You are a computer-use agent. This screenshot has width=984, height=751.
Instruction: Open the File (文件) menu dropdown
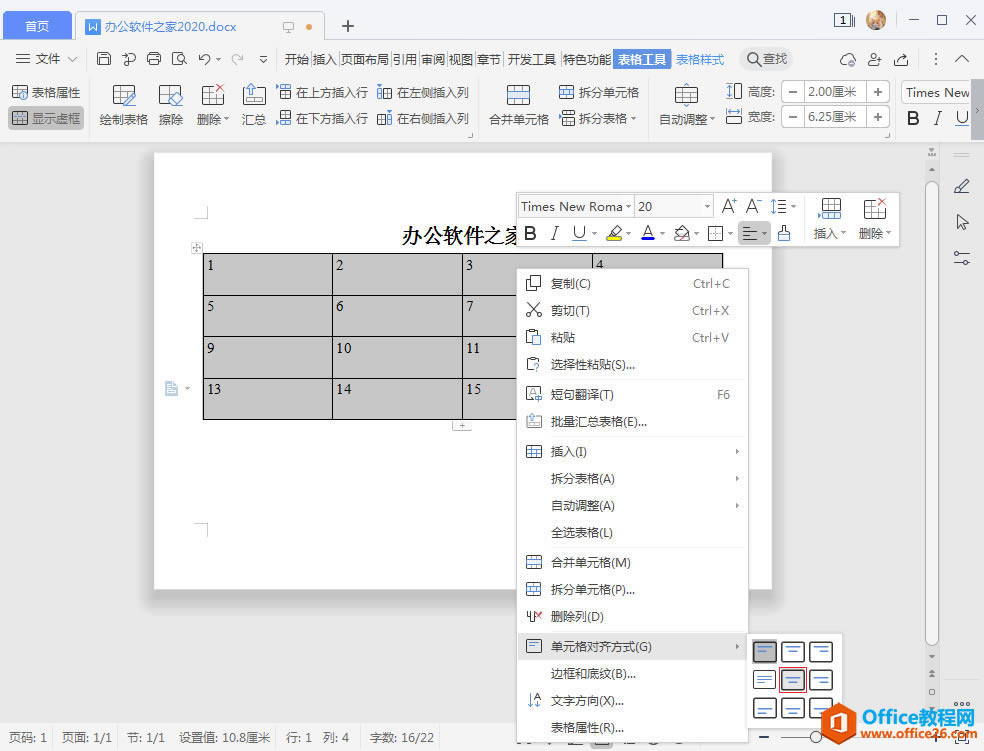[x=46, y=59]
